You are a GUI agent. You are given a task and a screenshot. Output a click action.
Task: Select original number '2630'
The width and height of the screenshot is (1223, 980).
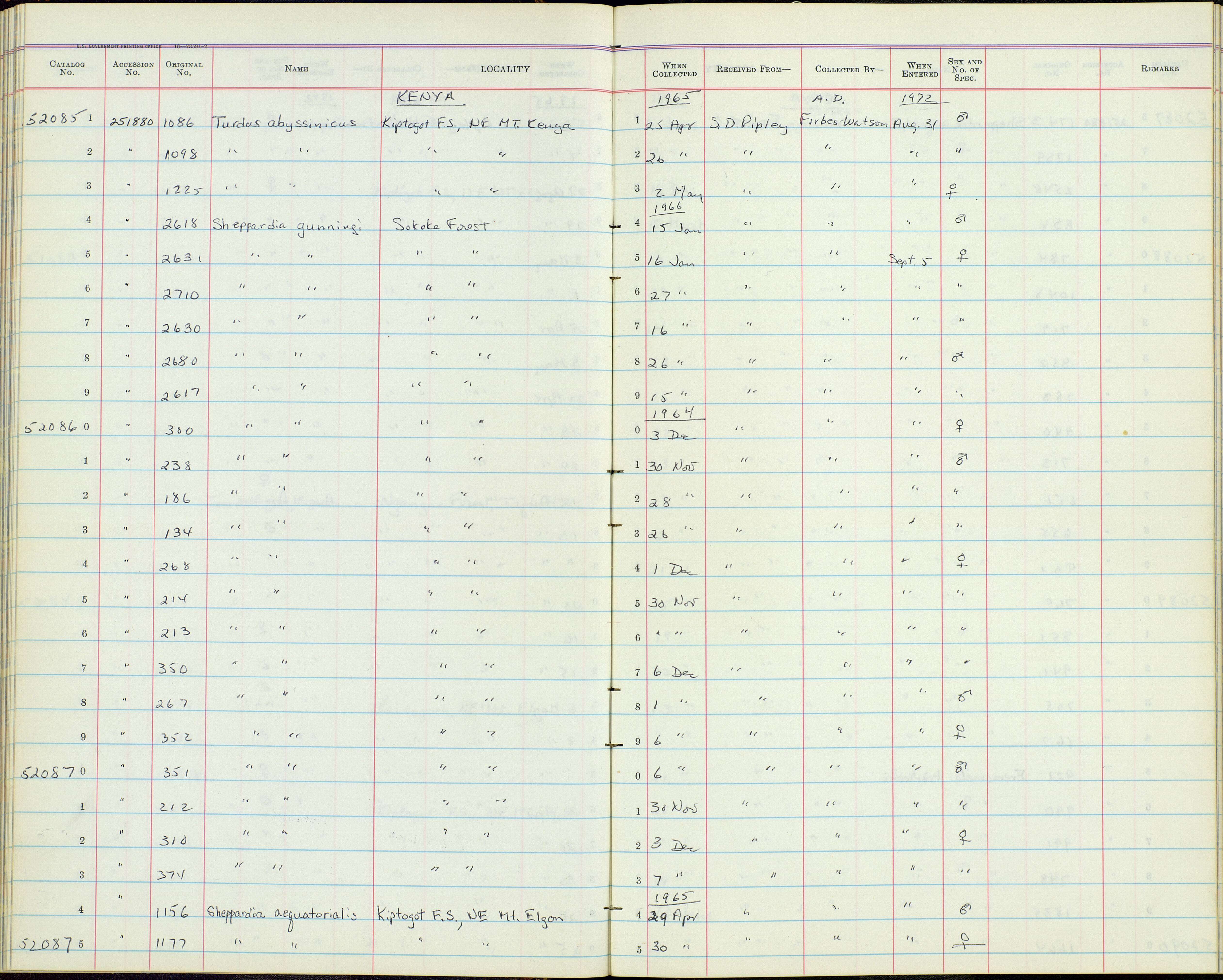point(181,328)
